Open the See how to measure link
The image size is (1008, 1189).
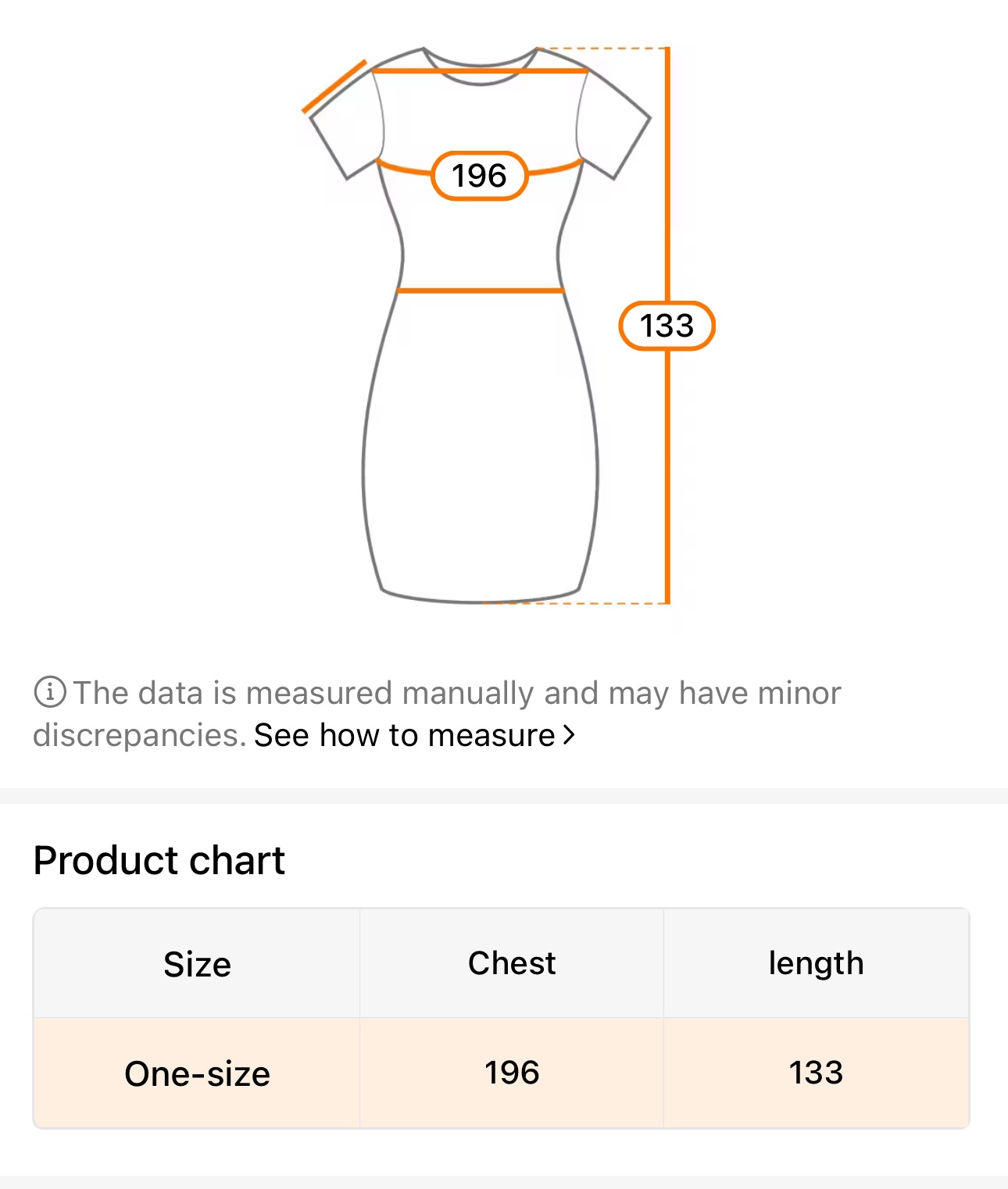point(404,735)
